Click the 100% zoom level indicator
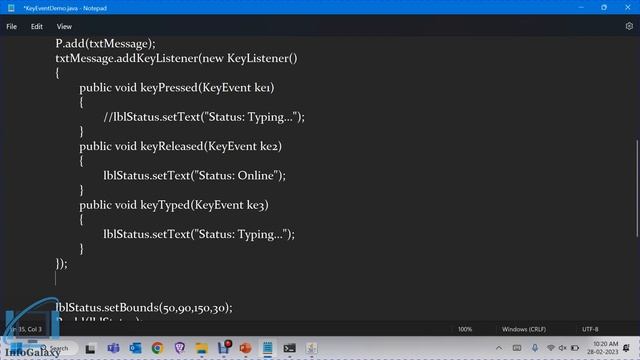This screenshot has height=360, width=640. click(464, 329)
